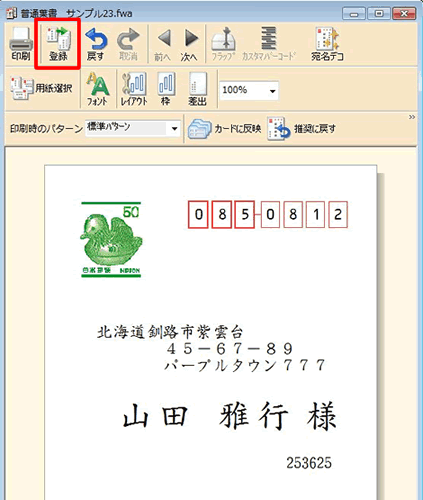
Task: Click the 差出 sender icon
Action: click(x=197, y=89)
